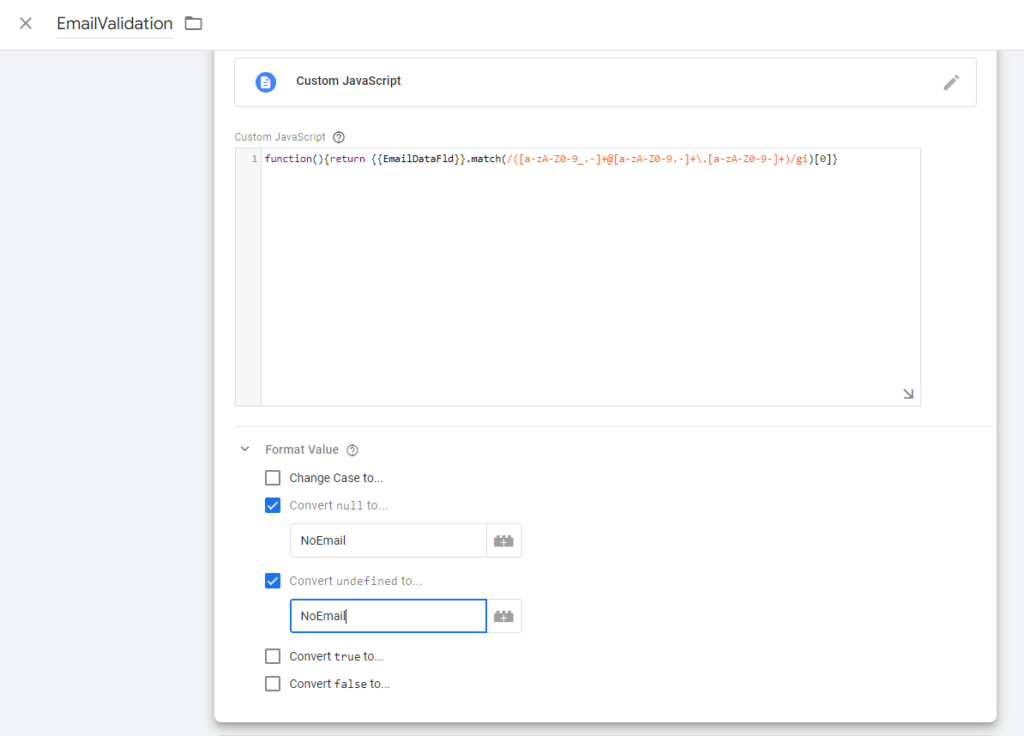The width and height of the screenshot is (1024, 736).
Task: Insert variable for Convert null value
Action: [x=504, y=541]
